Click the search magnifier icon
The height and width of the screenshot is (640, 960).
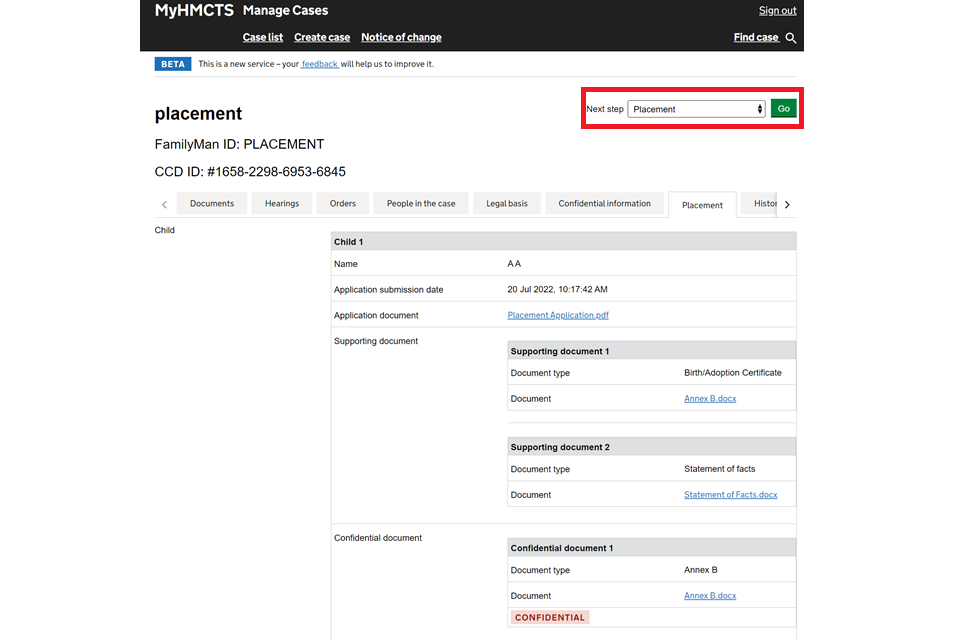pos(791,38)
